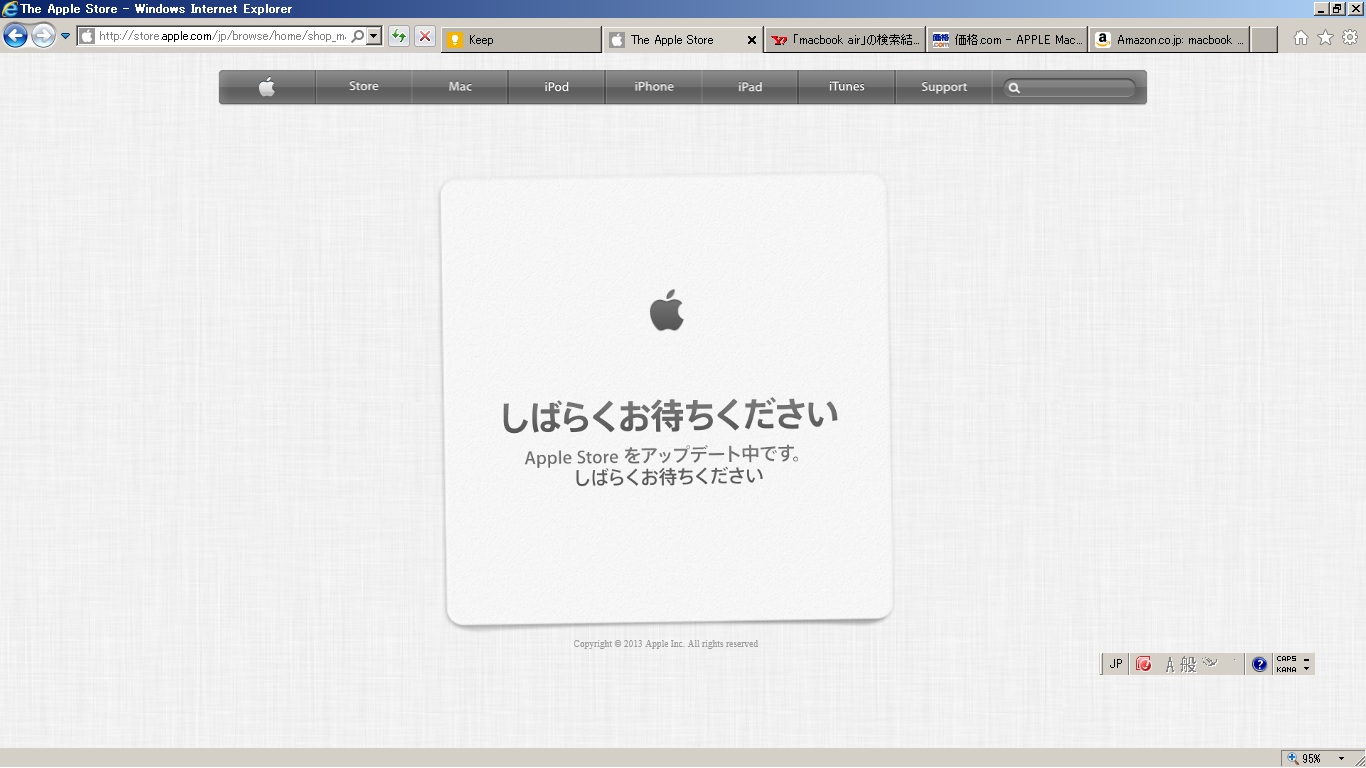Click the green refresh arrows button
The width and height of the screenshot is (1366, 768).
point(399,37)
